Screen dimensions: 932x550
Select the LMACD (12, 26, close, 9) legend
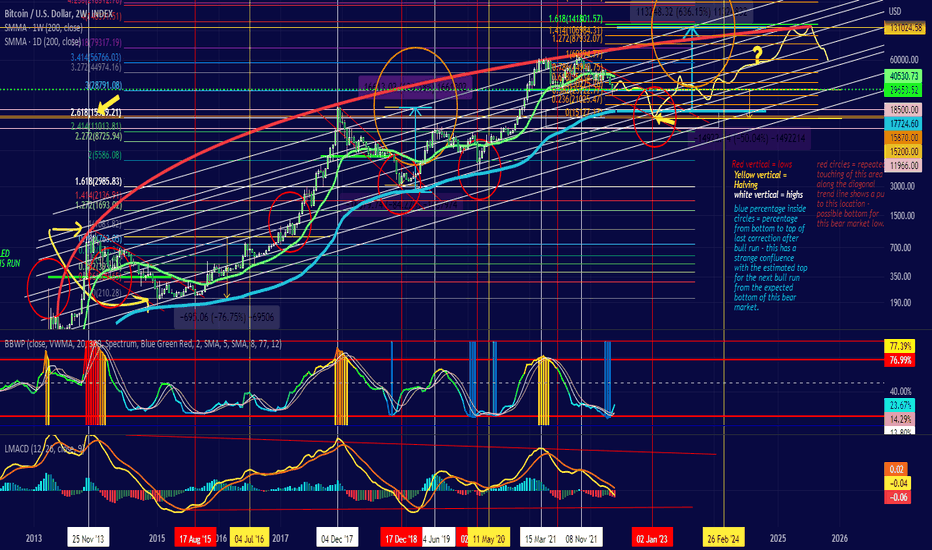click(45, 448)
